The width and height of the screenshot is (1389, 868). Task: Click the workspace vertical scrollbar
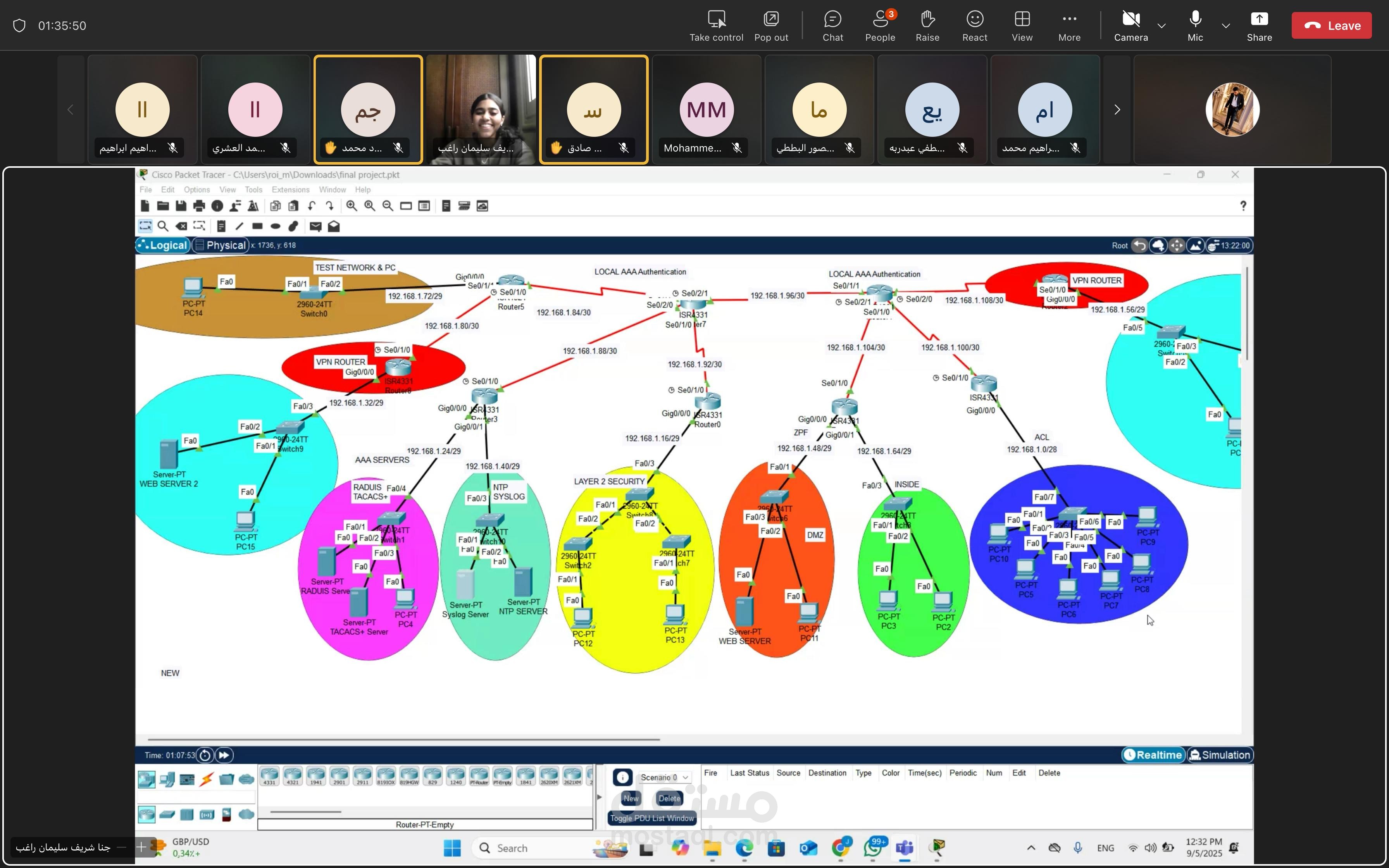[1247, 313]
